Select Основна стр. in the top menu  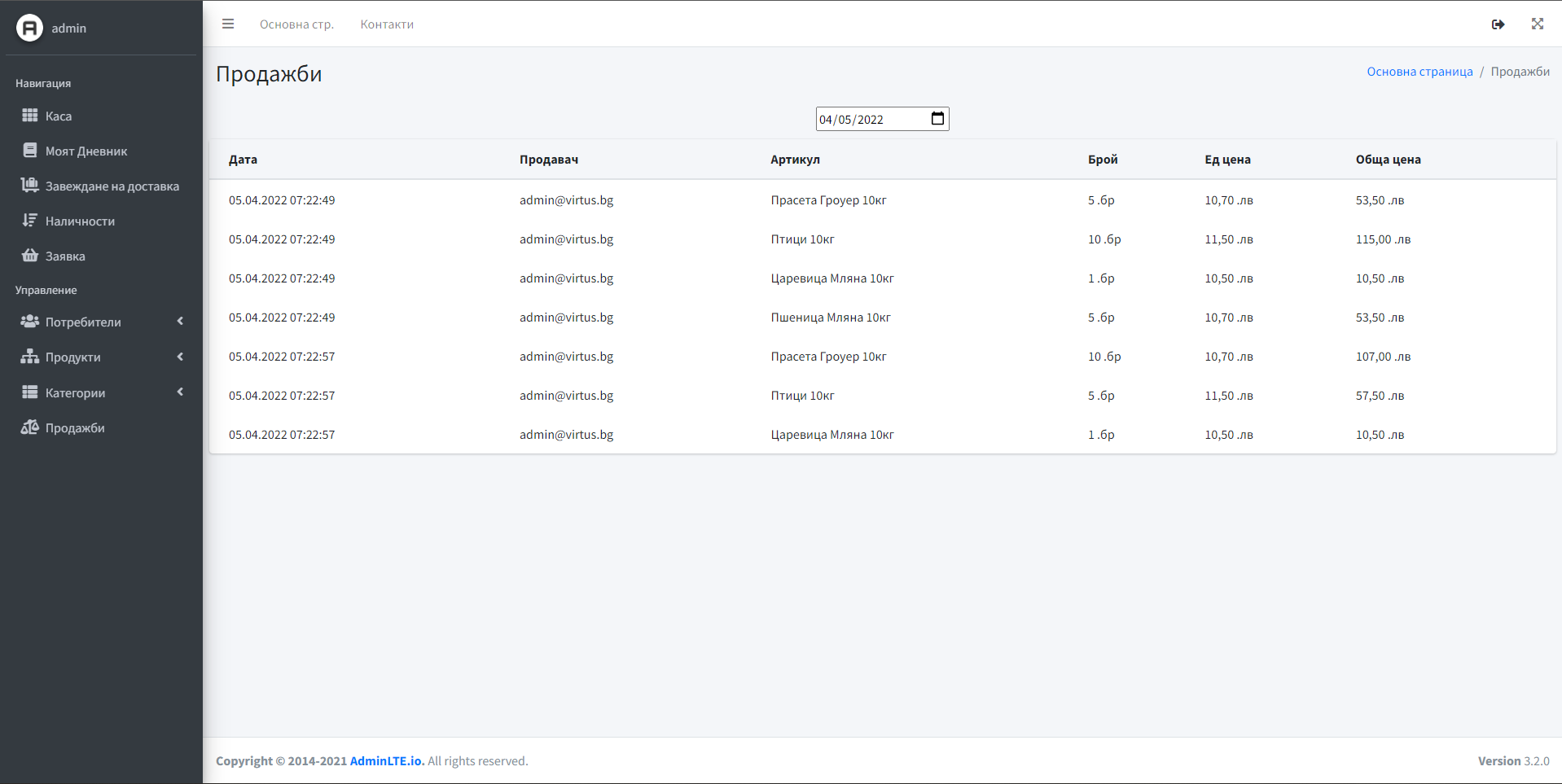296,24
